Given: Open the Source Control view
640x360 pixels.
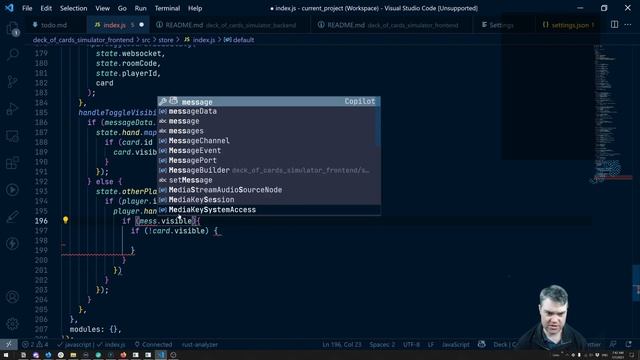Looking at the screenshot, I should pos(13,82).
